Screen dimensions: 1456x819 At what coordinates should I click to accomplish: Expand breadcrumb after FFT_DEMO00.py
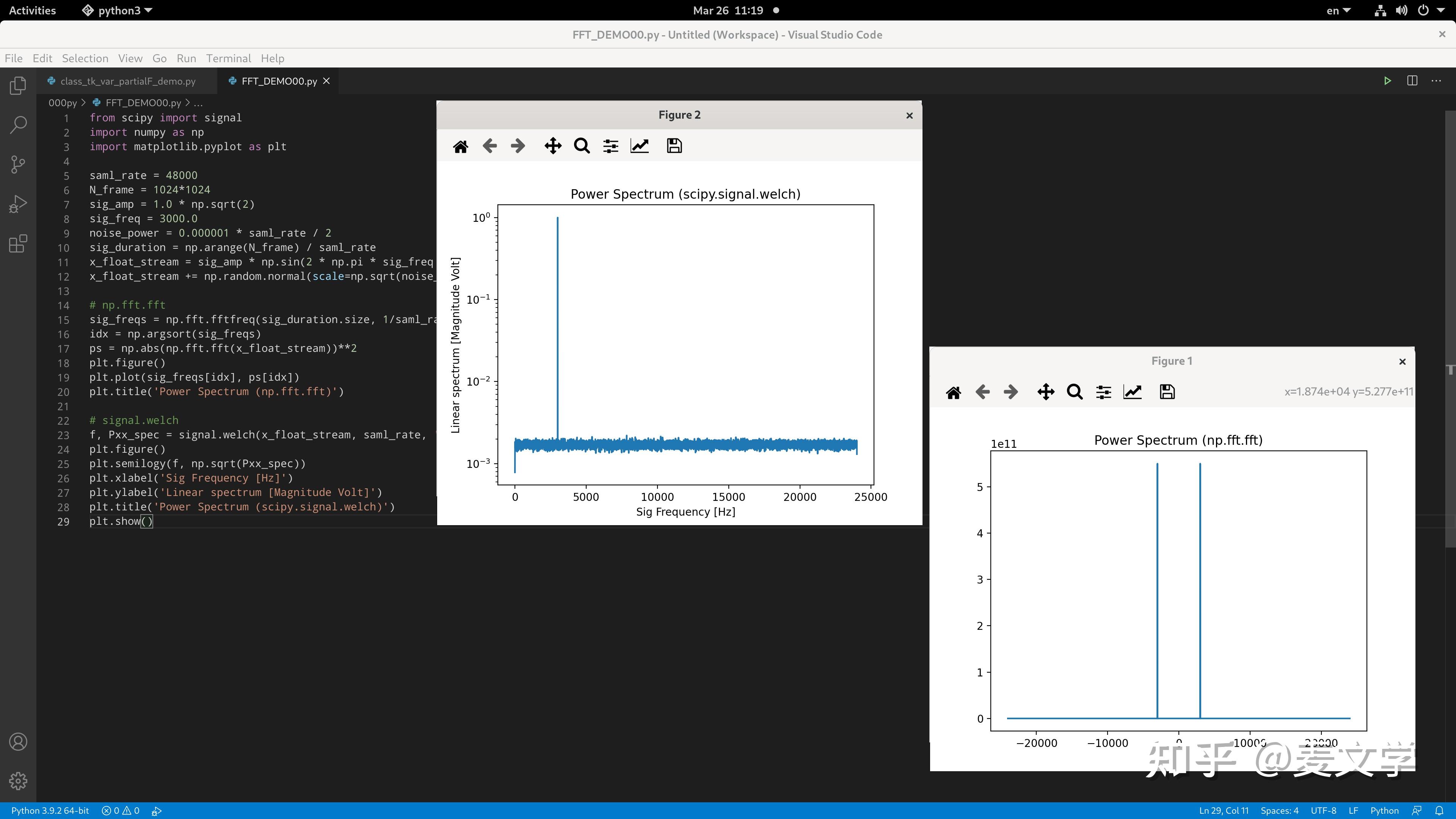click(198, 103)
